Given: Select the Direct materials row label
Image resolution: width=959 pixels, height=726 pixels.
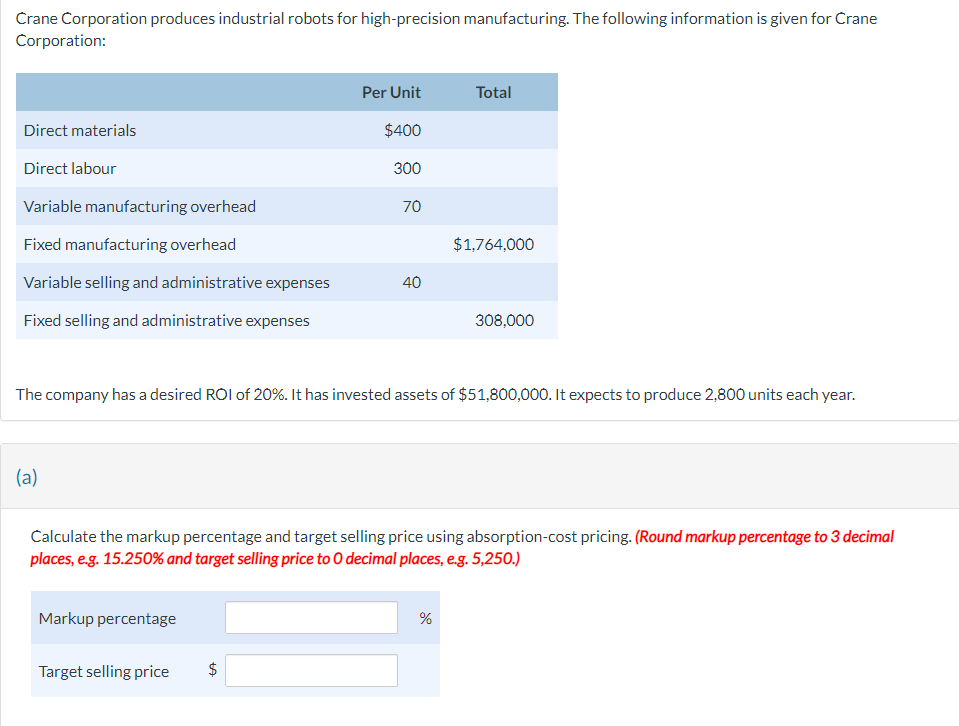Looking at the screenshot, I should [80, 130].
